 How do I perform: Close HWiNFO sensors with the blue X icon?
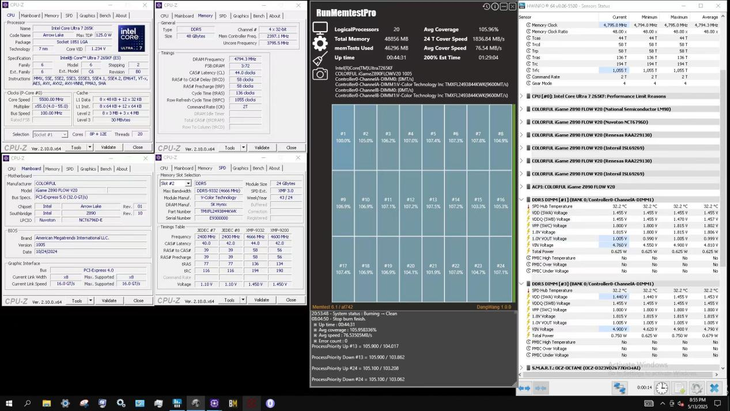pyautogui.click(x=714, y=388)
